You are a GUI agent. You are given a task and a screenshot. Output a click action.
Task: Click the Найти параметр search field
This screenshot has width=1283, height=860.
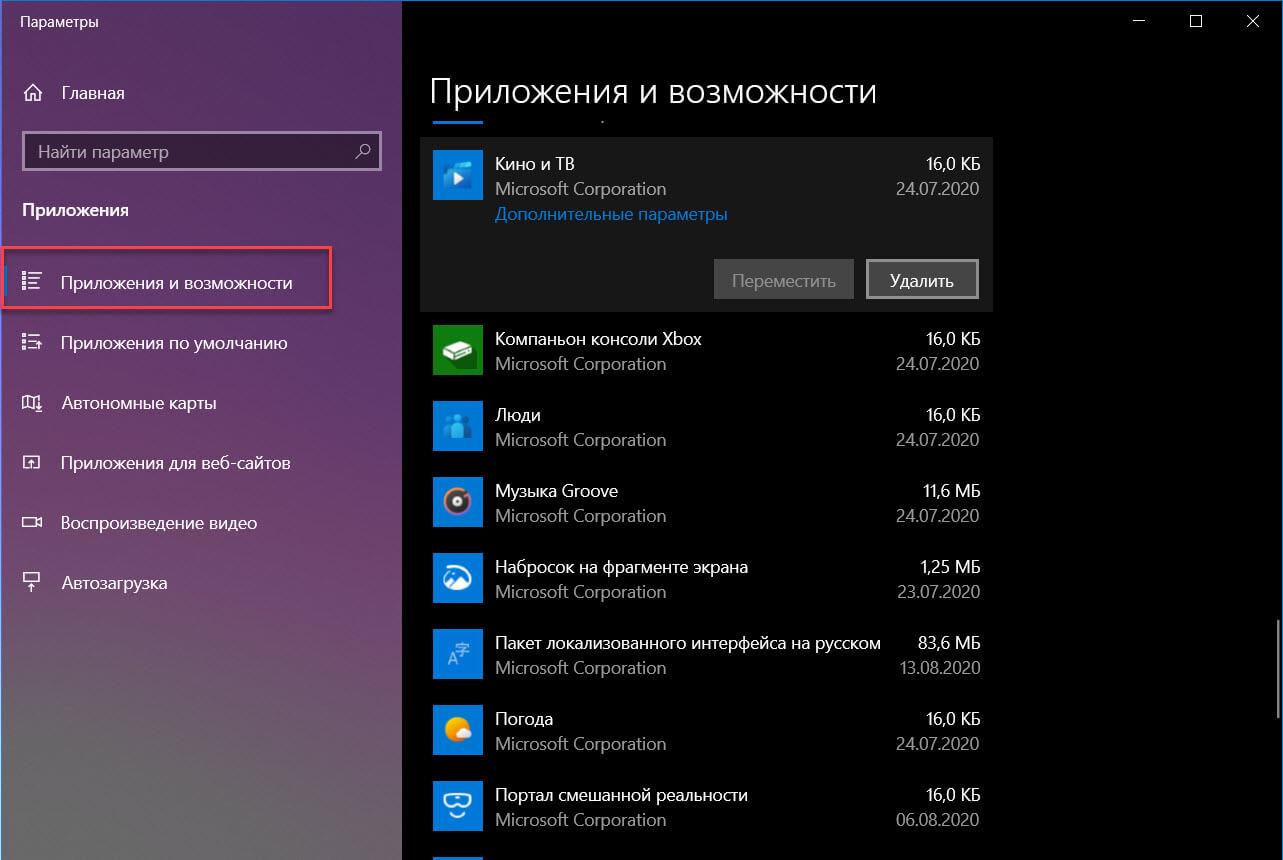pyautogui.click(x=201, y=152)
